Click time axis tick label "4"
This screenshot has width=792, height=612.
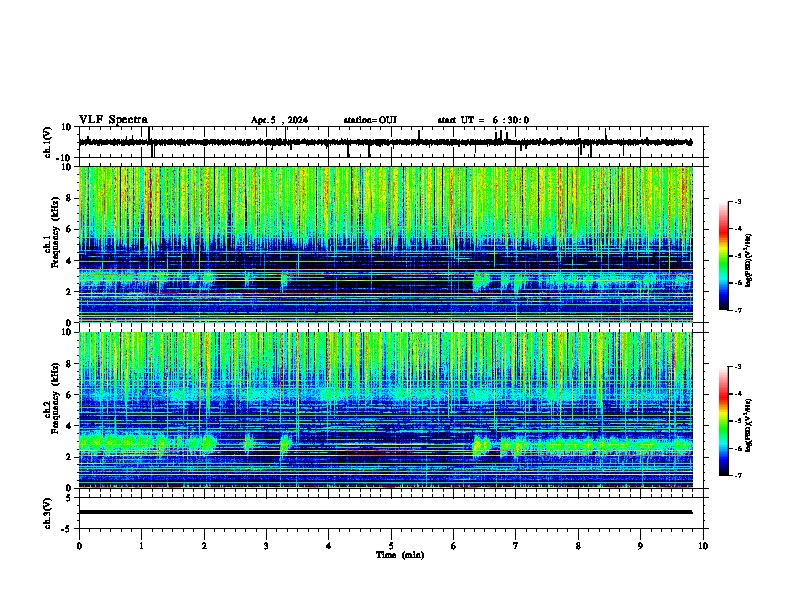[x=329, y=546]
